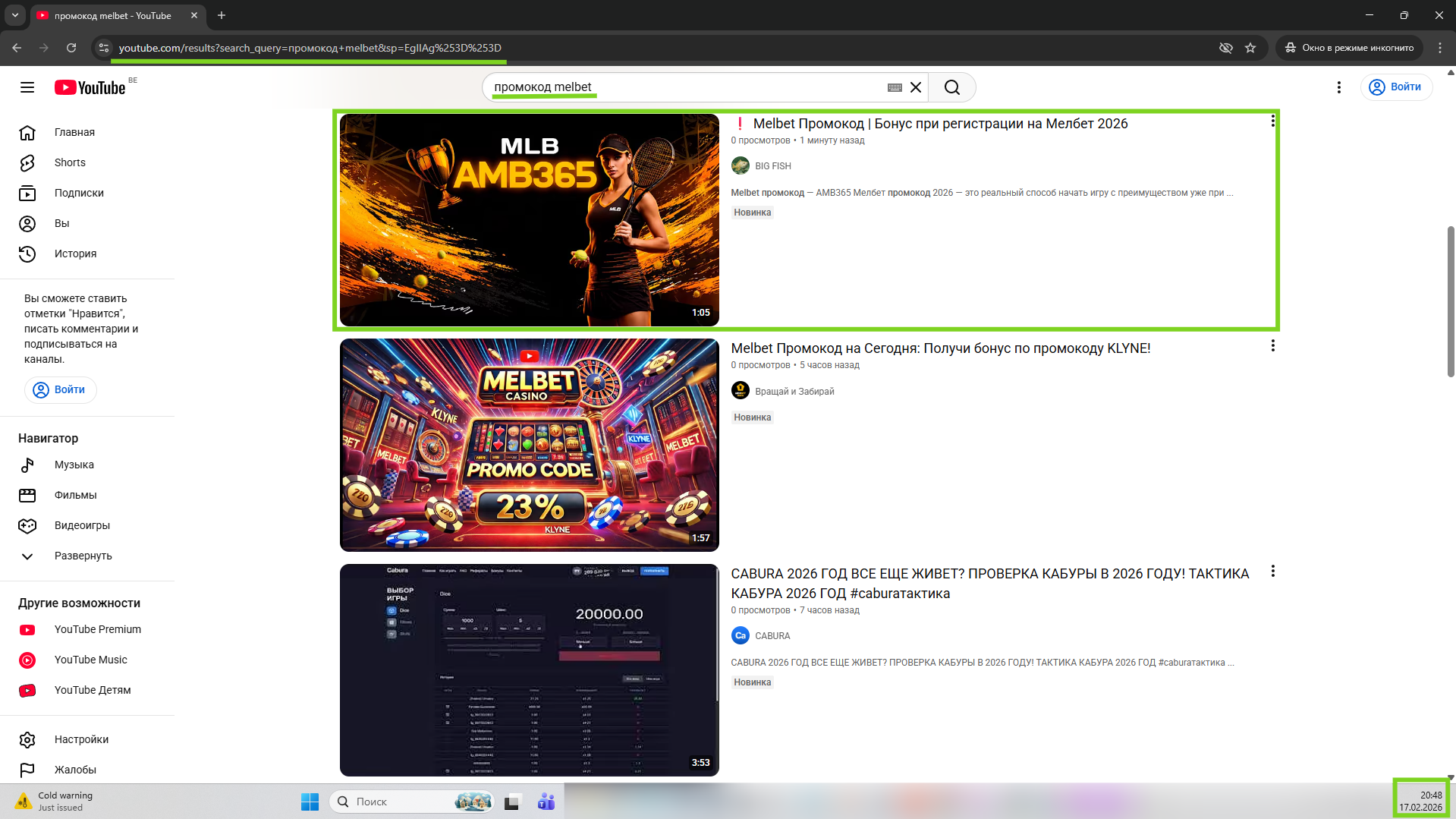1456x819 pixels.
Task: Click the taskbar Поиск search box
Action: pos(412,802)
